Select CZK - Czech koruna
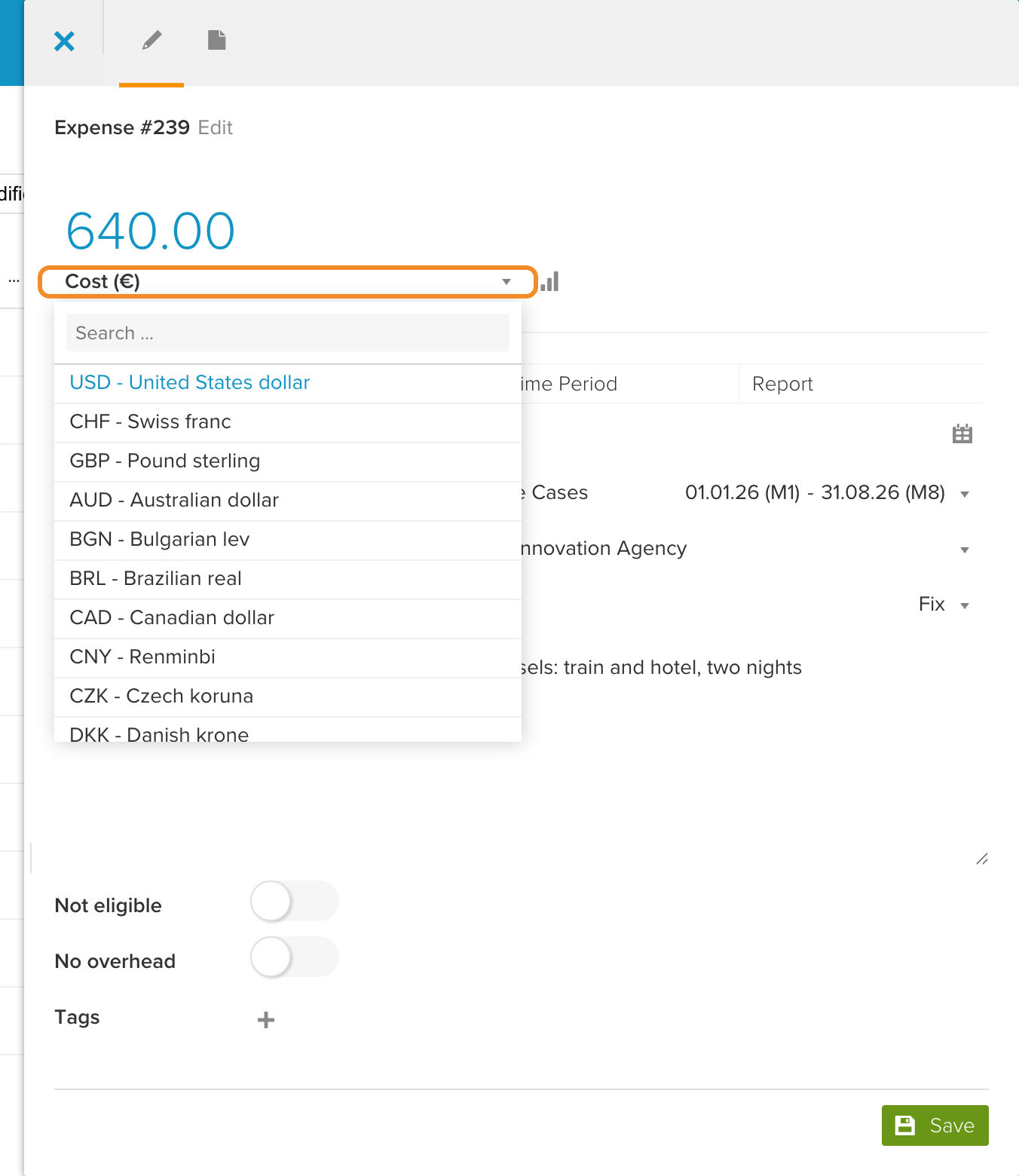 pos(288,697)
